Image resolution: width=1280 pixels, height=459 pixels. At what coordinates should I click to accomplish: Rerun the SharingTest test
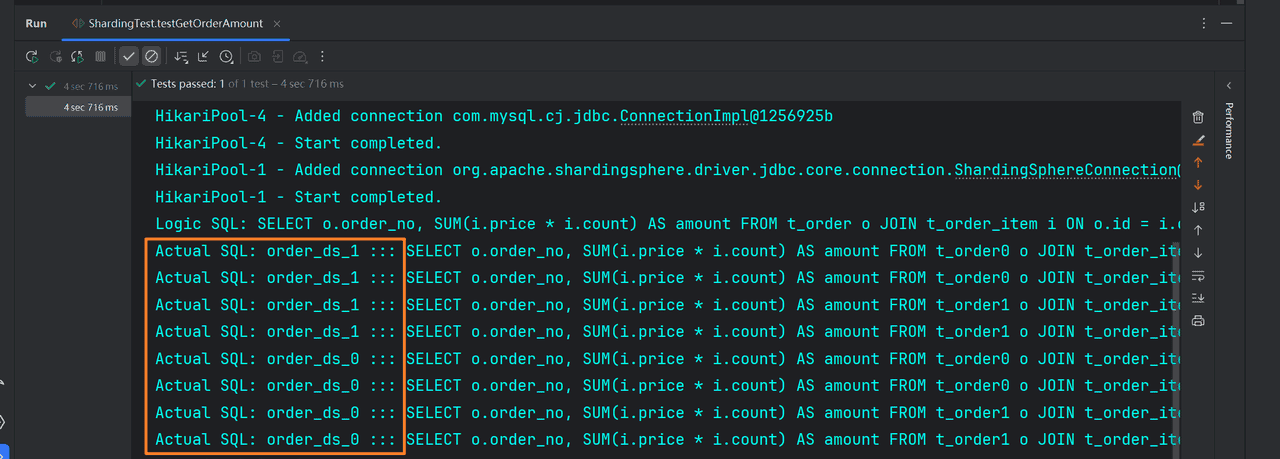32,57
